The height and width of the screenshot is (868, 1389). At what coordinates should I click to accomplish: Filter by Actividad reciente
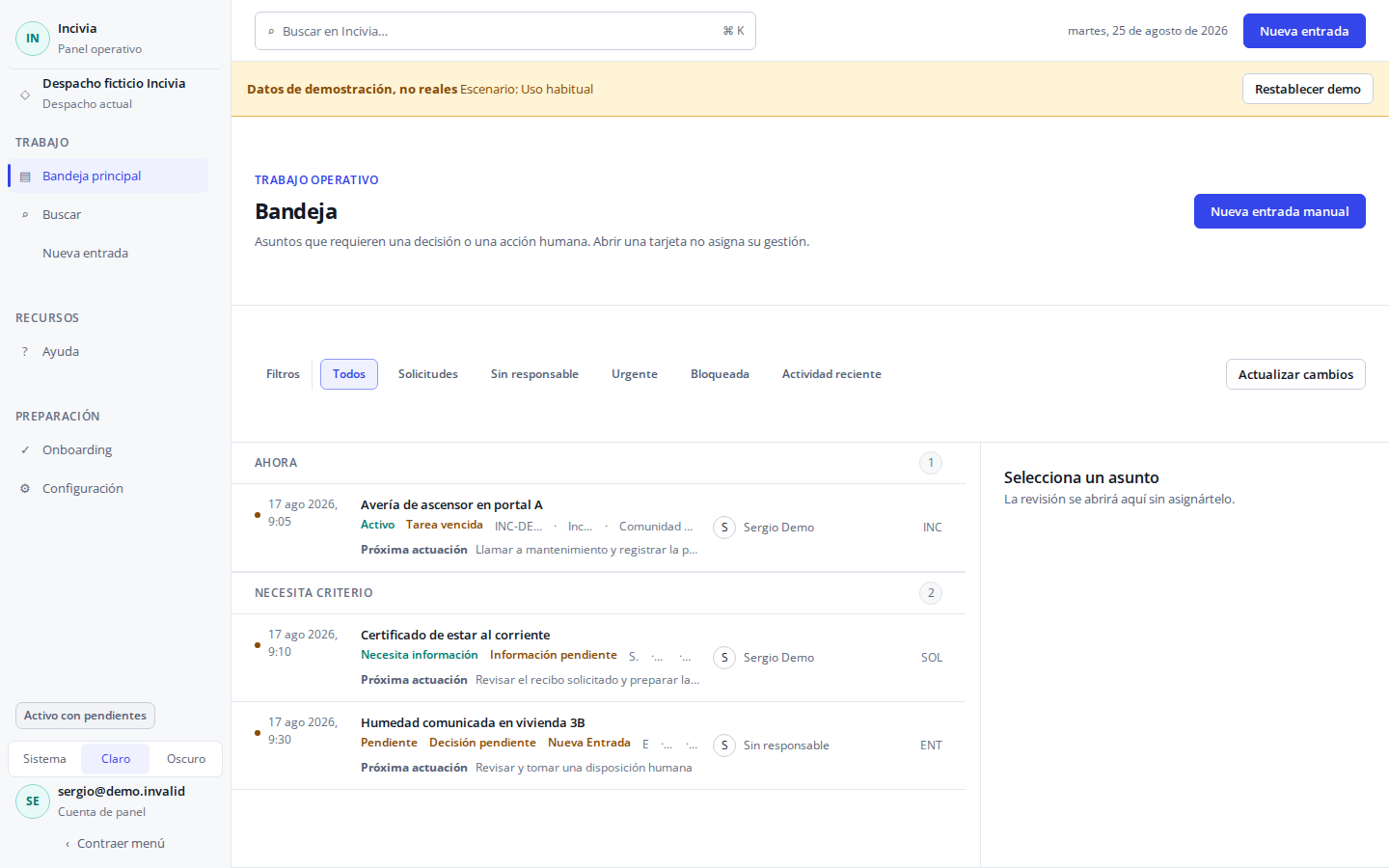[831, 374]
